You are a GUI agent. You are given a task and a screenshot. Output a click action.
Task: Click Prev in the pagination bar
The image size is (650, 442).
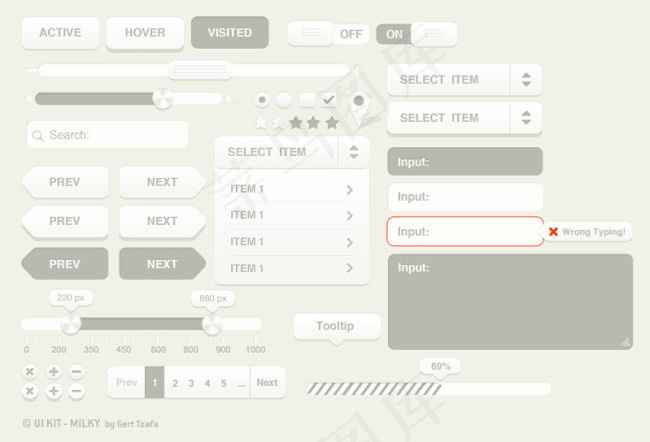pyautogui.click(x=126, y=383)
